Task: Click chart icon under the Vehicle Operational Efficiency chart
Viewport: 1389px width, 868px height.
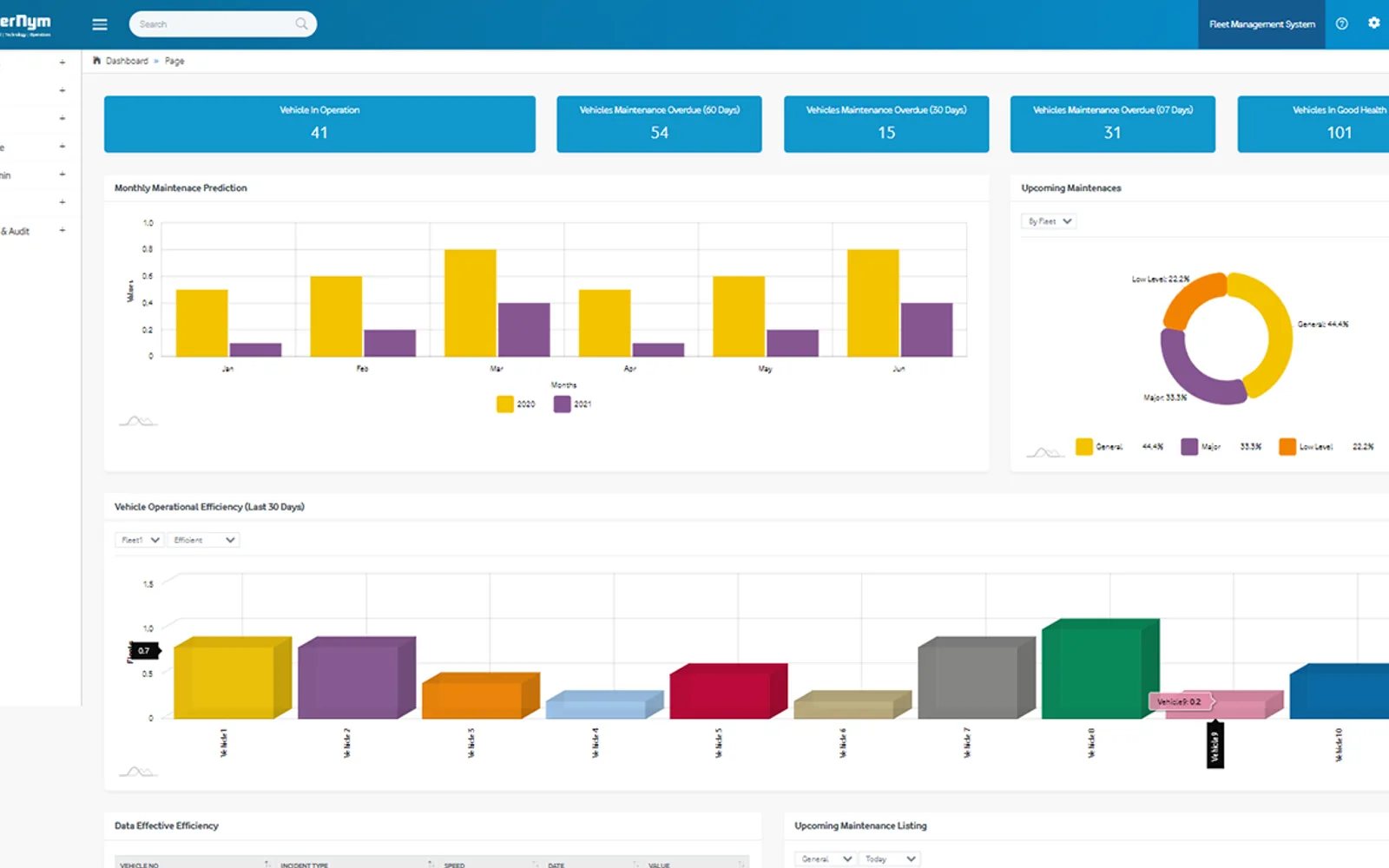Action: [137, 771]
